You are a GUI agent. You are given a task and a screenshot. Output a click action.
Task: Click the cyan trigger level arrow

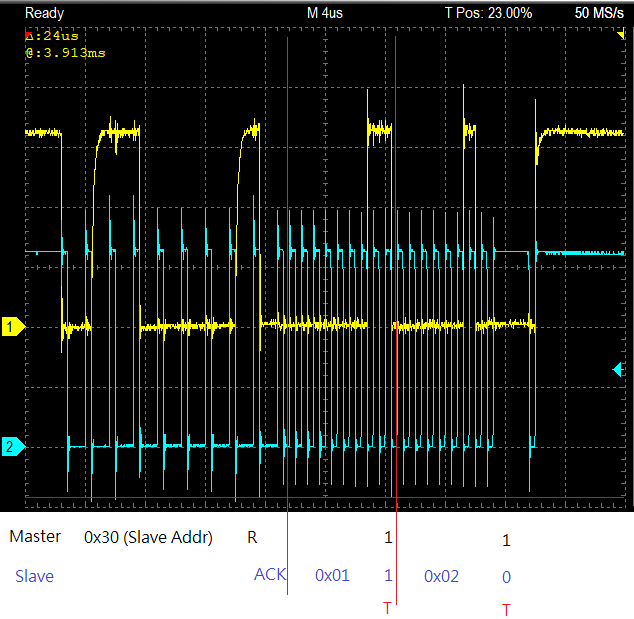tap(617, 370)
